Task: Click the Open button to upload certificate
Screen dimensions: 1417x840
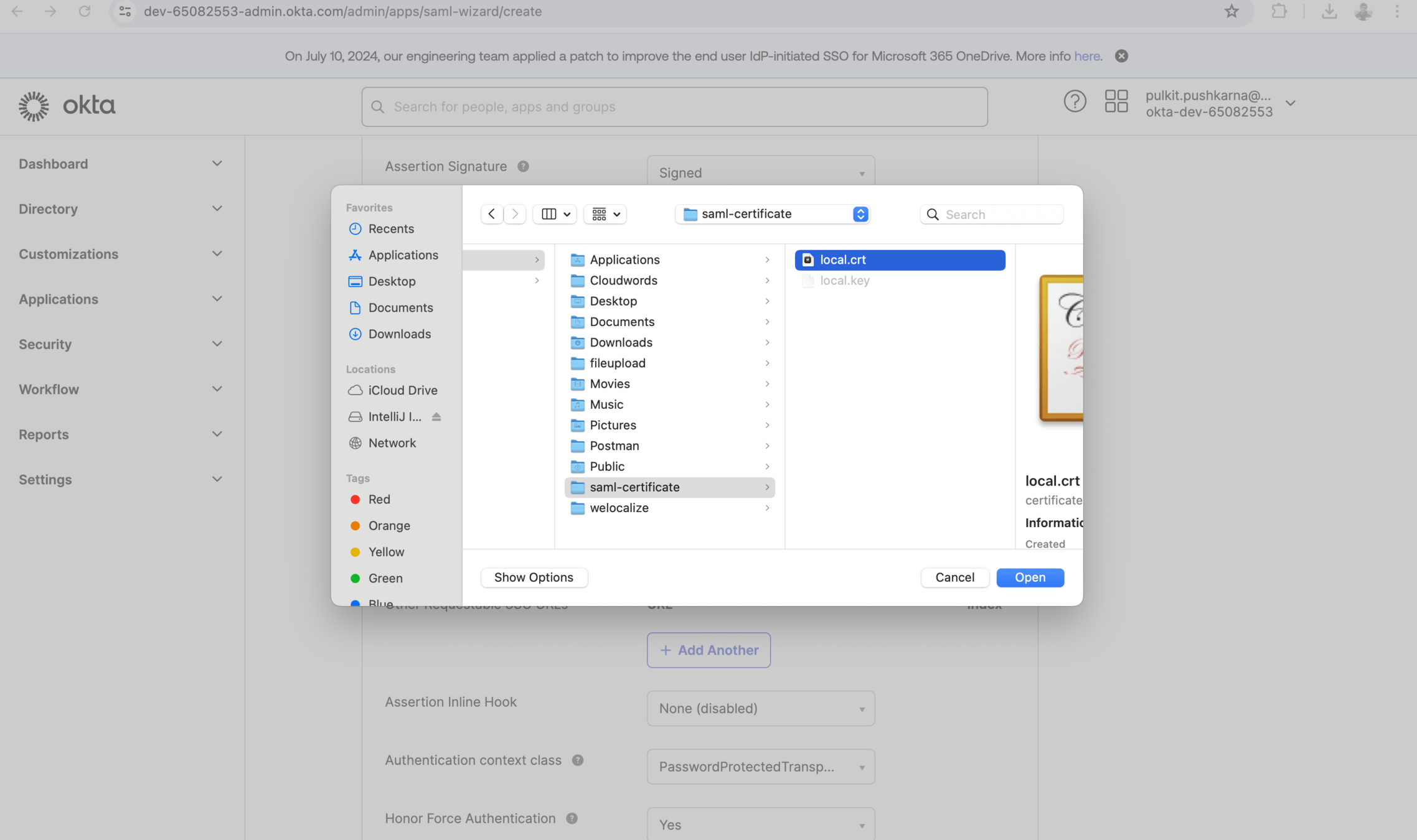Action: pyautogui.click(x=1030, y=577)
